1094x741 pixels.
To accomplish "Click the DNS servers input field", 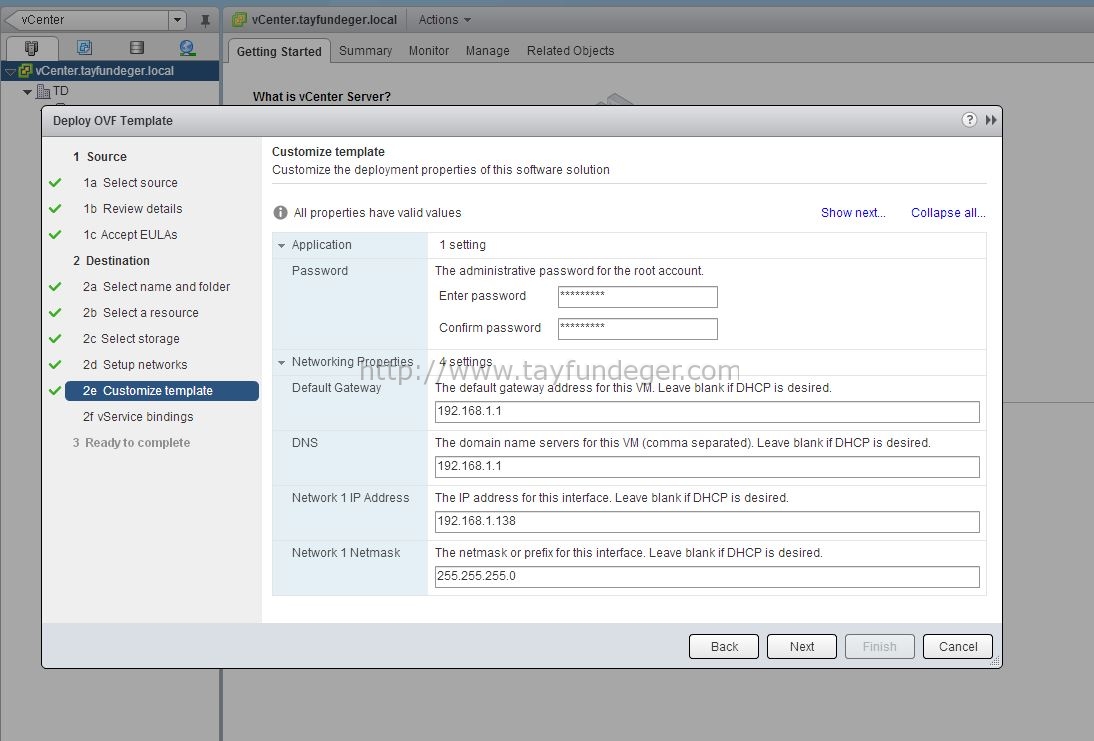I will (x=707, y=467).
